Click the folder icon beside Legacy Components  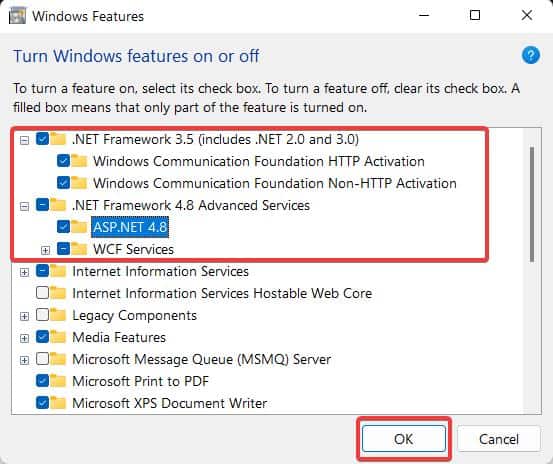pos(58,315)
